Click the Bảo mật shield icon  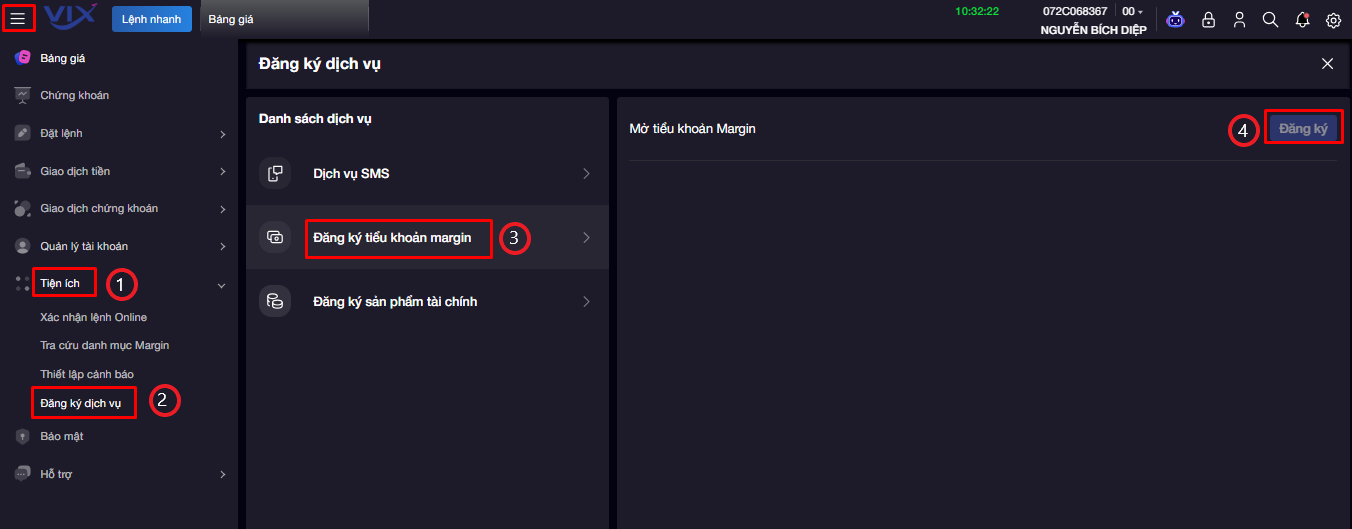22,436
